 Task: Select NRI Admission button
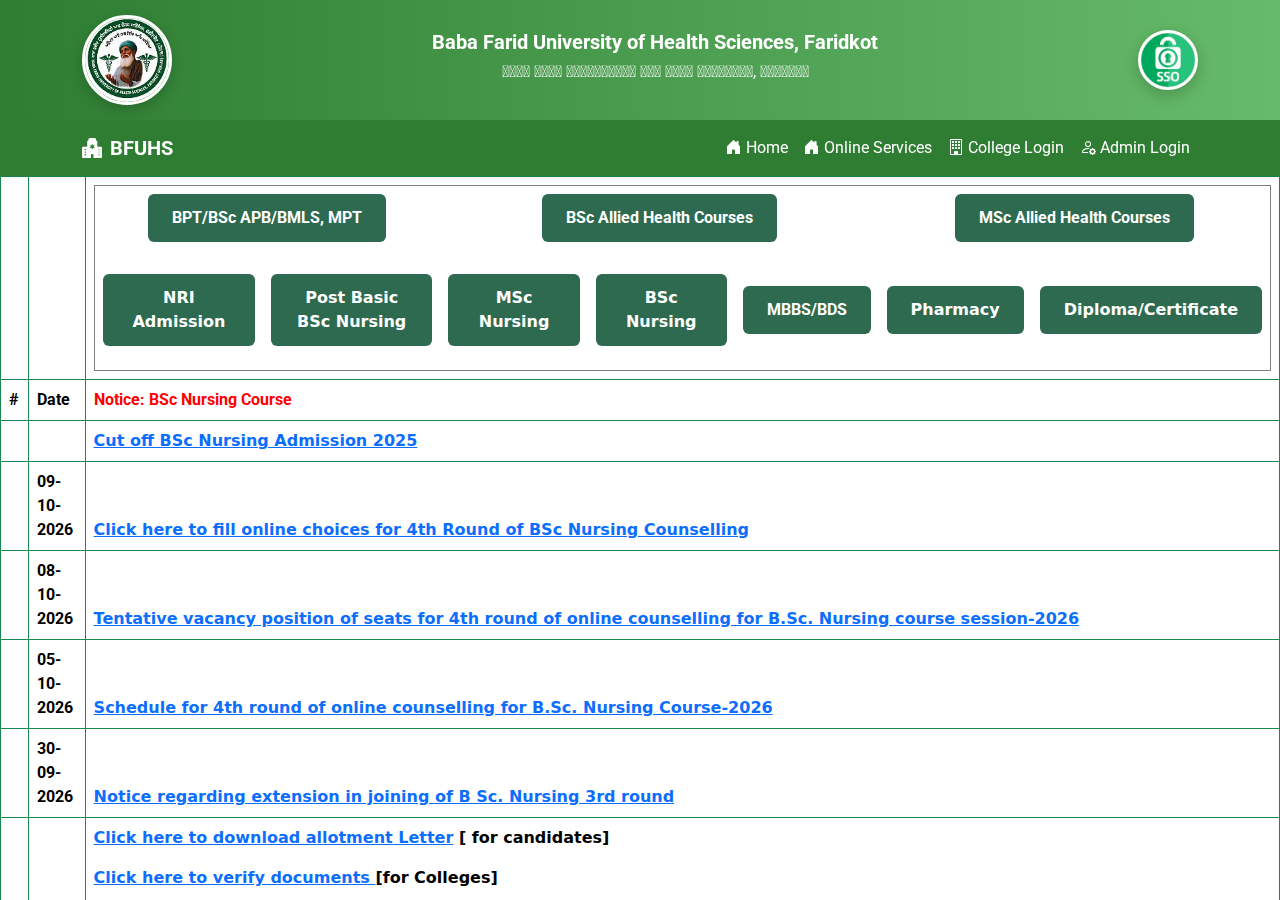179,310
